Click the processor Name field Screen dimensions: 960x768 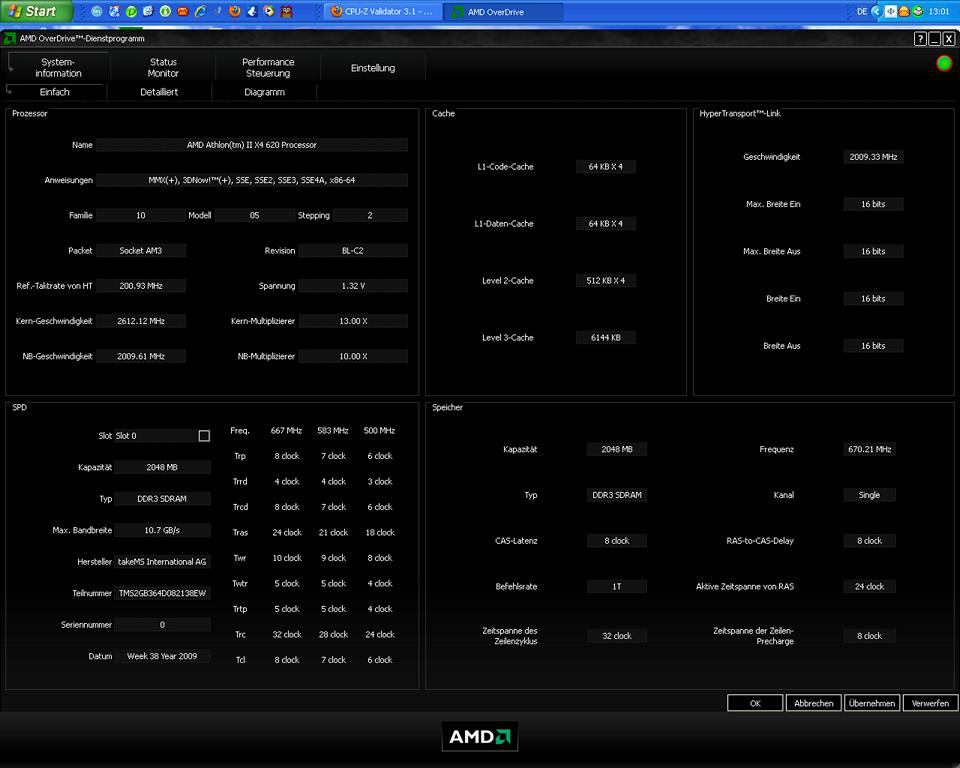click(252, 145)
